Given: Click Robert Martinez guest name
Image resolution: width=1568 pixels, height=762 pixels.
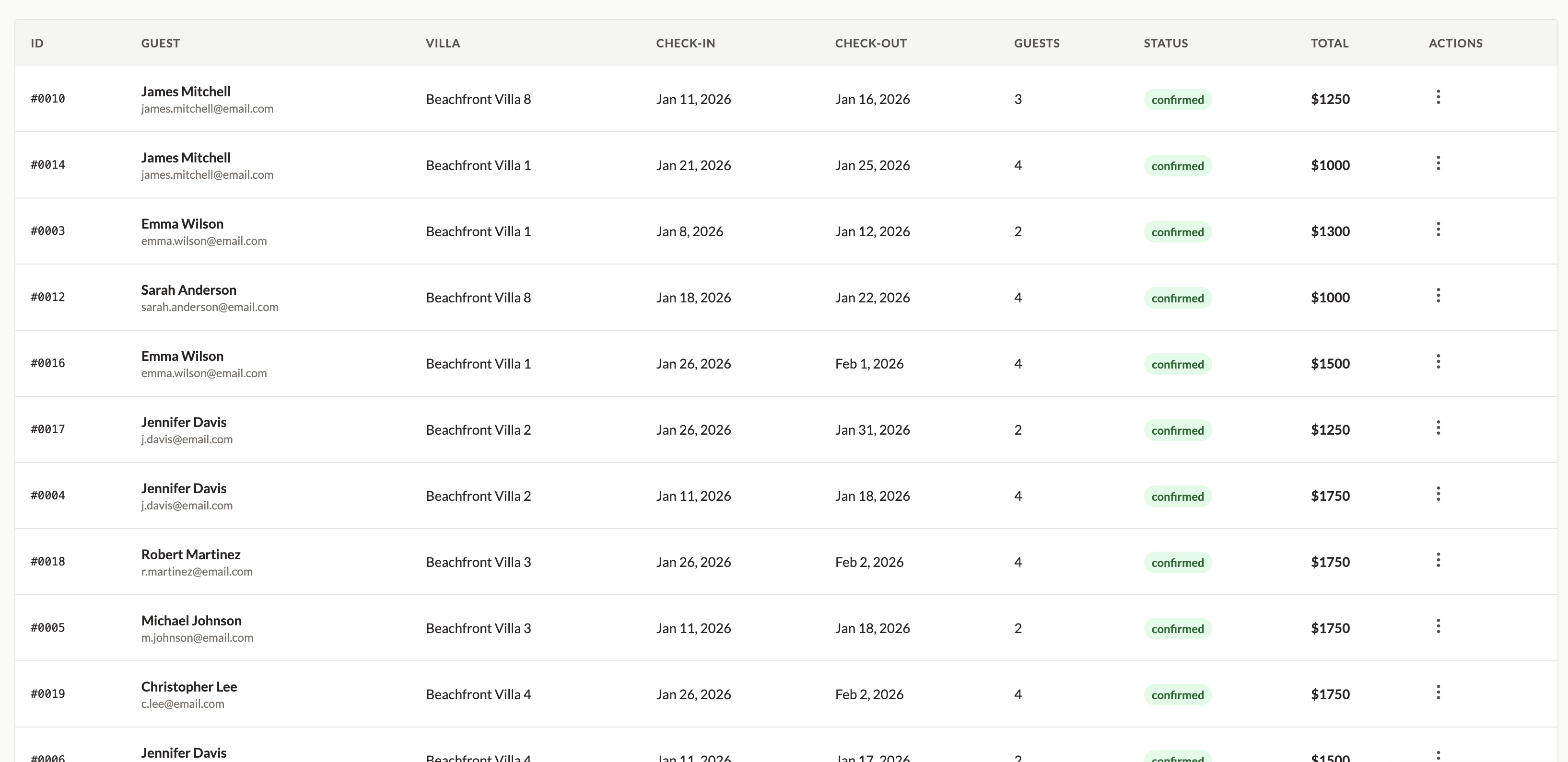Looking at the screenshot, I should point(190,554).
